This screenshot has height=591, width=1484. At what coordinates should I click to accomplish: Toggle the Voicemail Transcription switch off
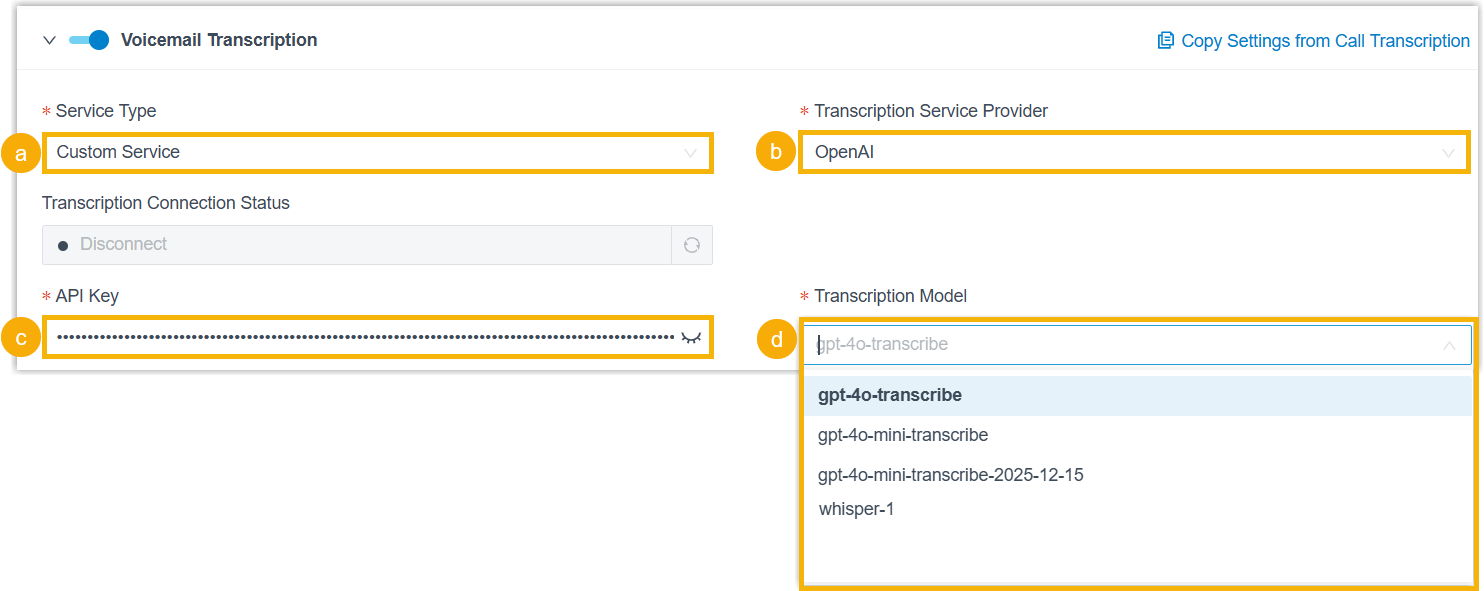coord(88,40)
